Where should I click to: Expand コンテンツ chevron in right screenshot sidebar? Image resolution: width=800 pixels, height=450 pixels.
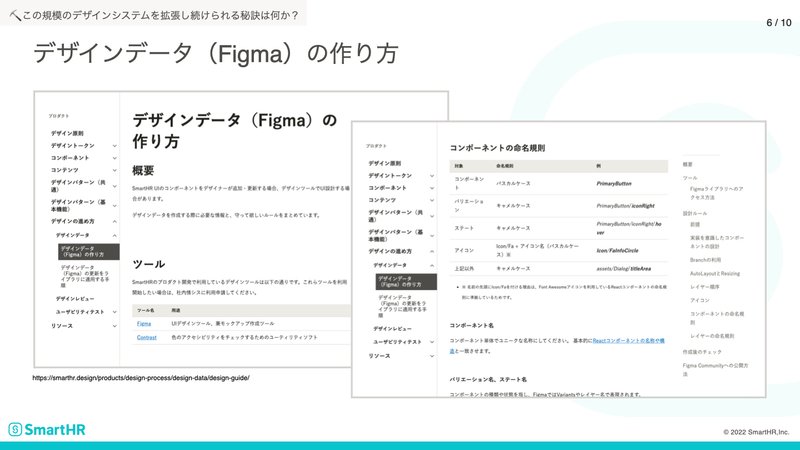(x=432, y=201)
